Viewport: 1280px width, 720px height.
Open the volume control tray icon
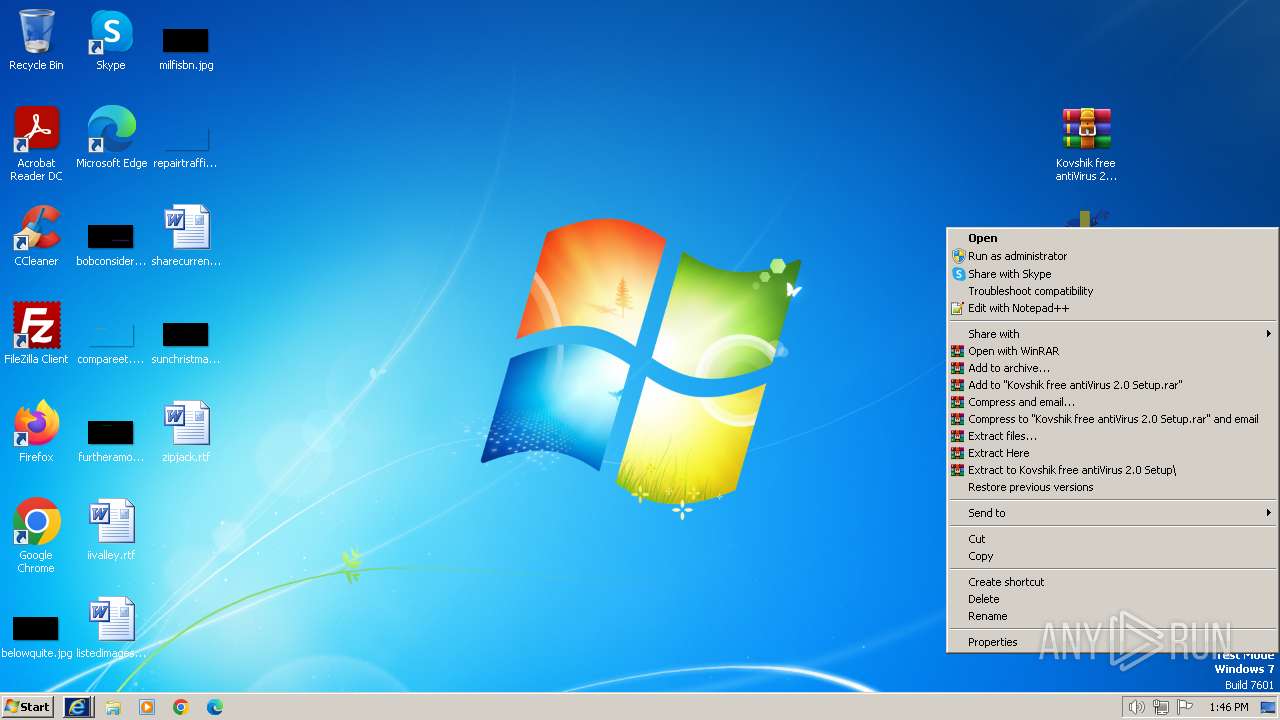[x=1136, y=707]
